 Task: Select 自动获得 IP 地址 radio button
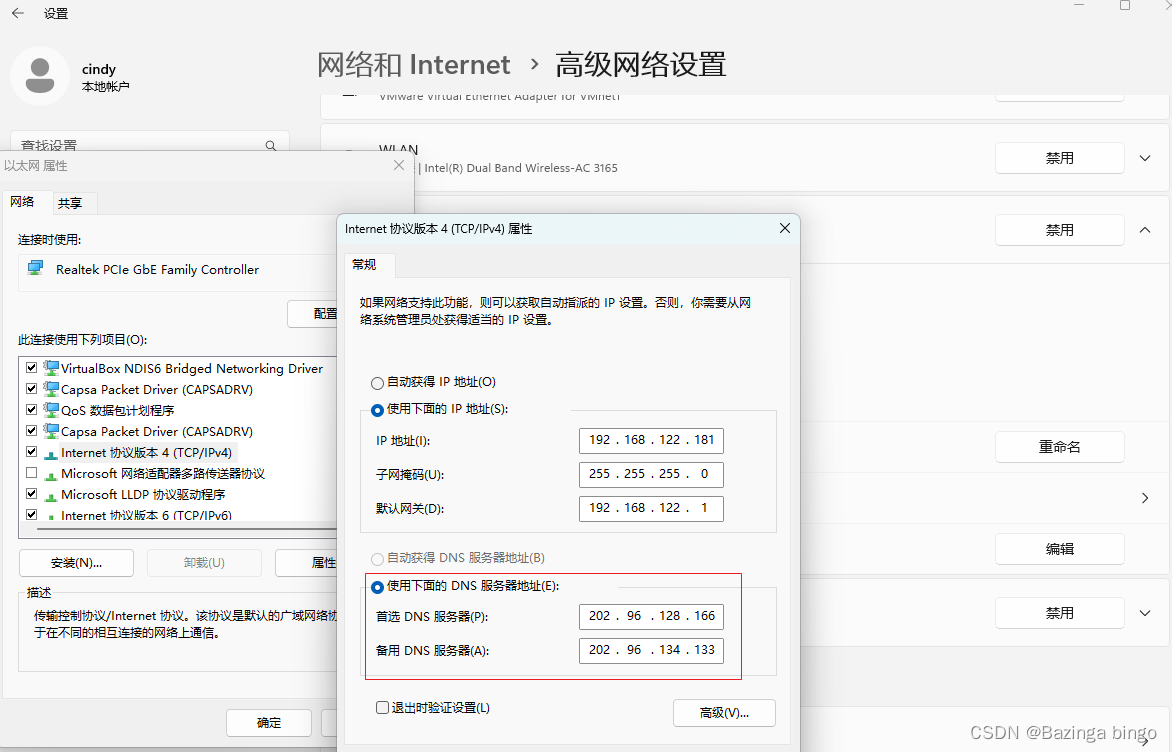pyautogui.click(x=377, y=383)
